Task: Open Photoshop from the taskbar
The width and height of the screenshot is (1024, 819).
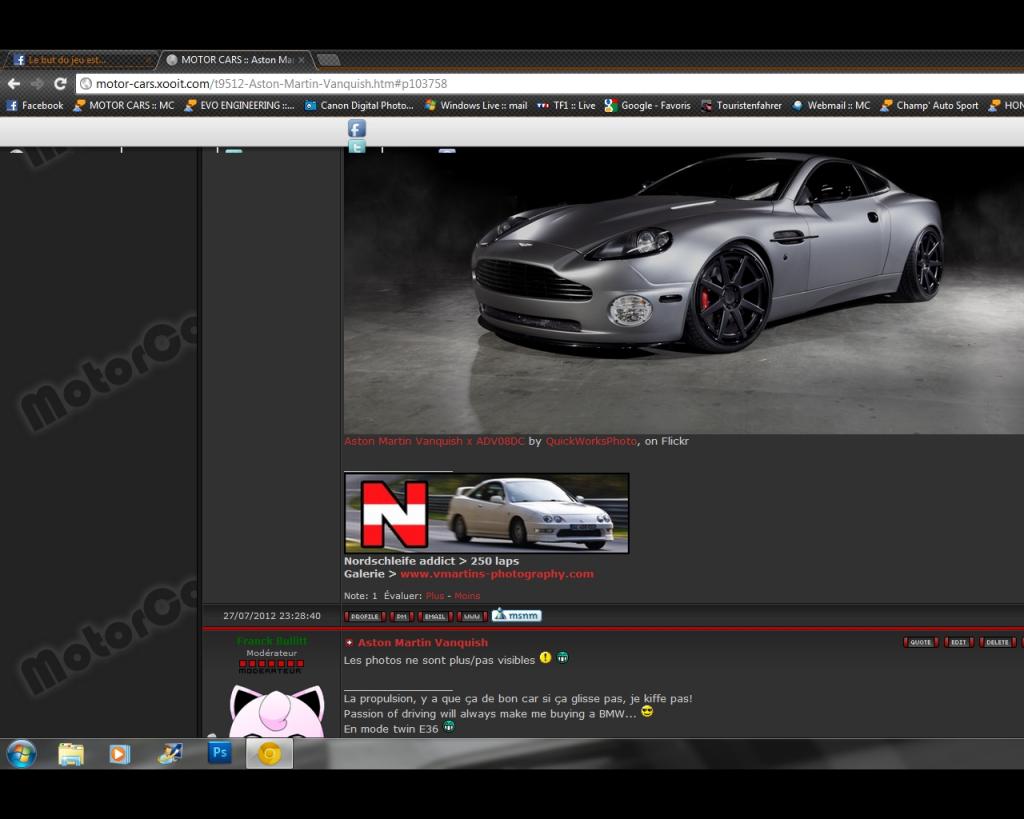Action: tap(219, 753)
